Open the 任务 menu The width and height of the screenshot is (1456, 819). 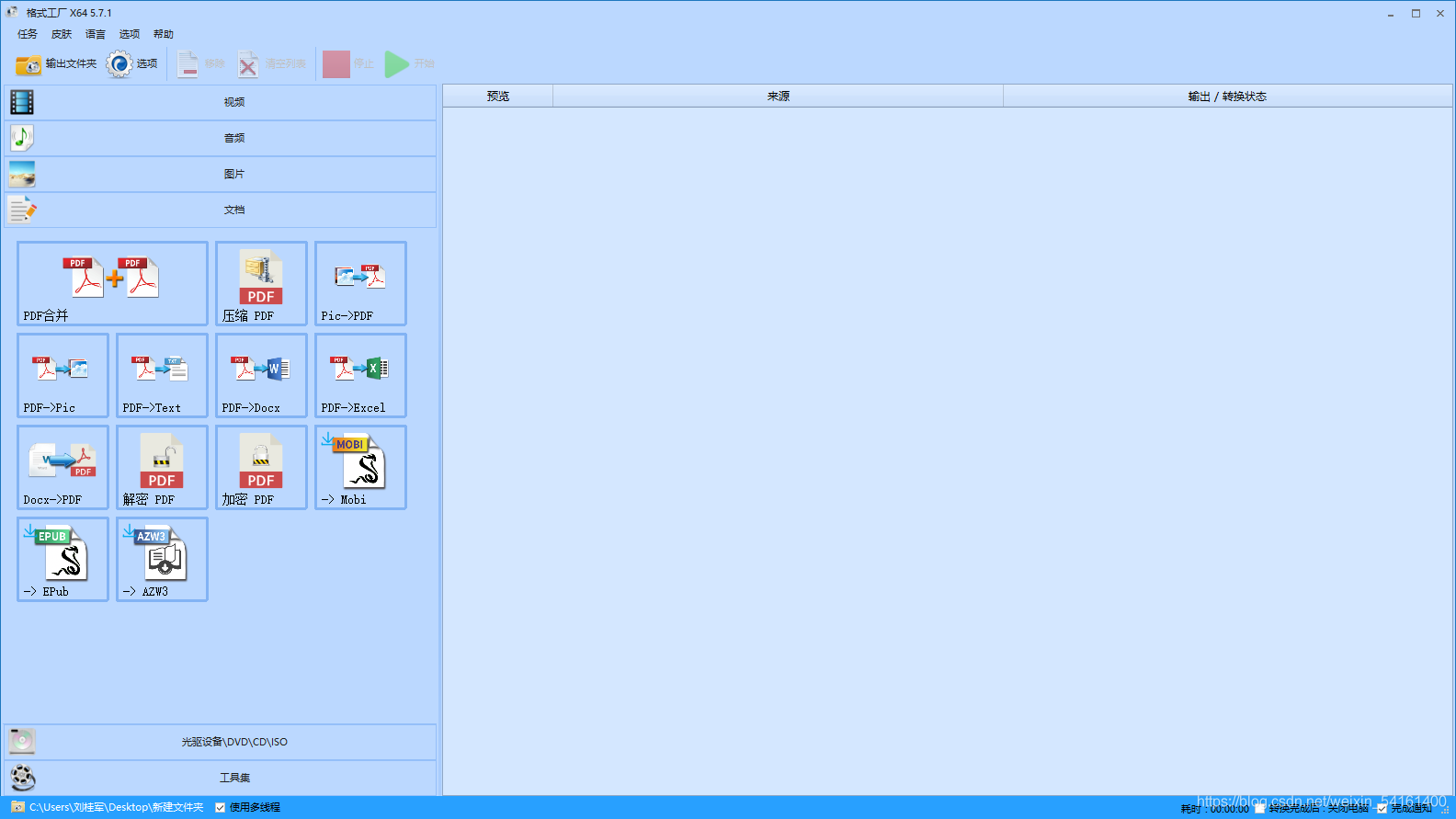[x=28, y=34]
